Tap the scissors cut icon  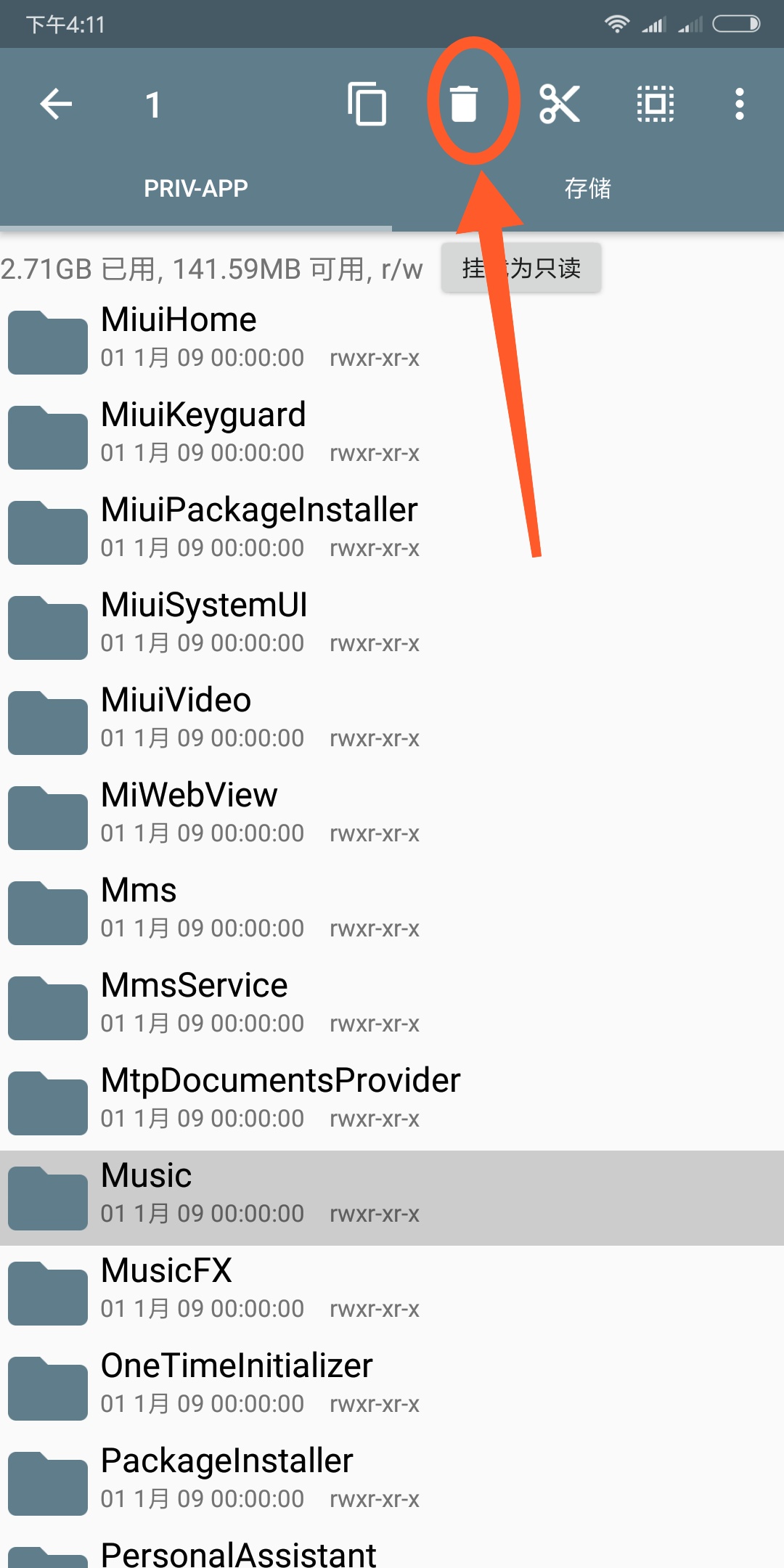[x=560, y=104]
